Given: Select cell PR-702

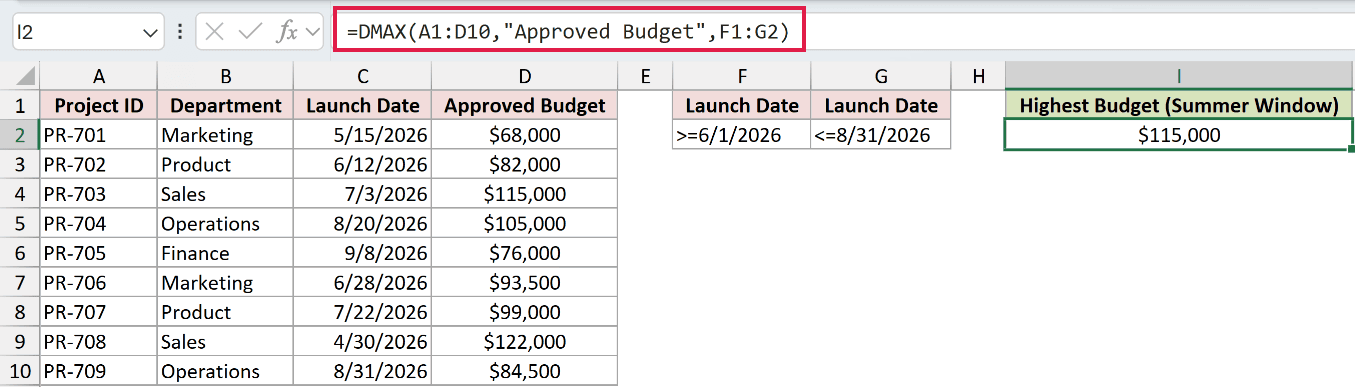Looking at the screenshot, I should [x=98, y=164].
